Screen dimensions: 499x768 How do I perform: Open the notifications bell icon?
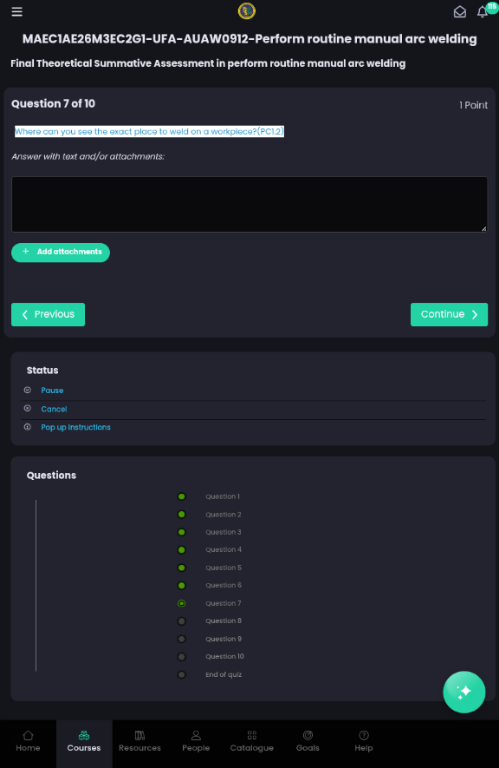tap(482, 12)
